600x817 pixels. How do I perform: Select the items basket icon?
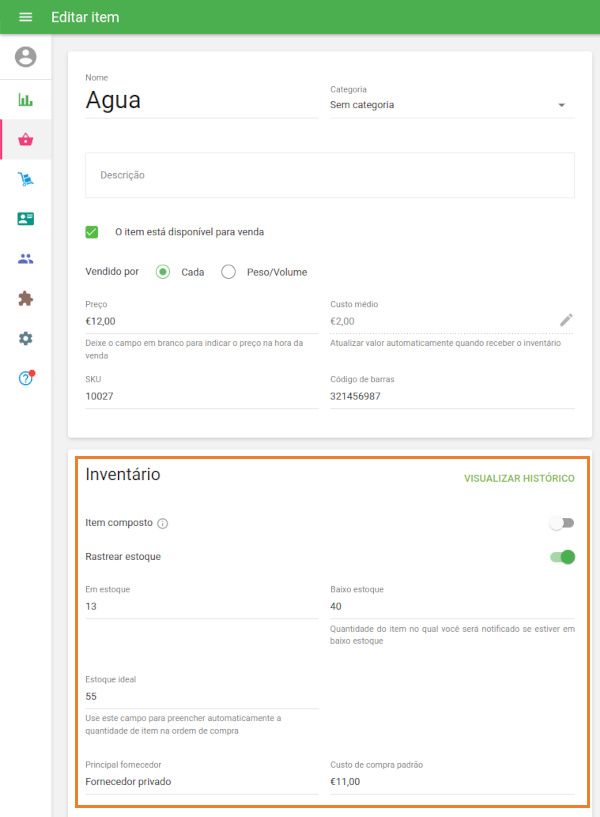25,139
